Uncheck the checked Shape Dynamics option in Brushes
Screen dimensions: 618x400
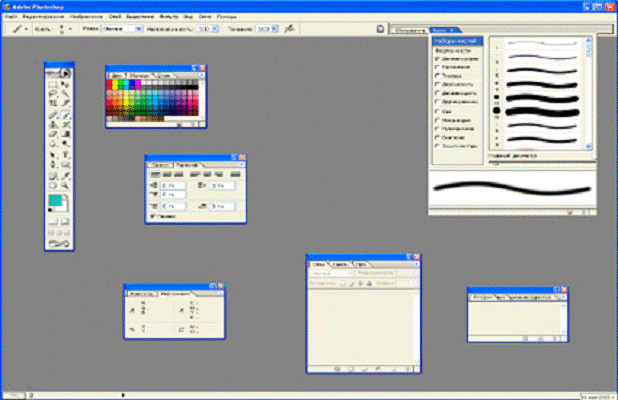437,59
